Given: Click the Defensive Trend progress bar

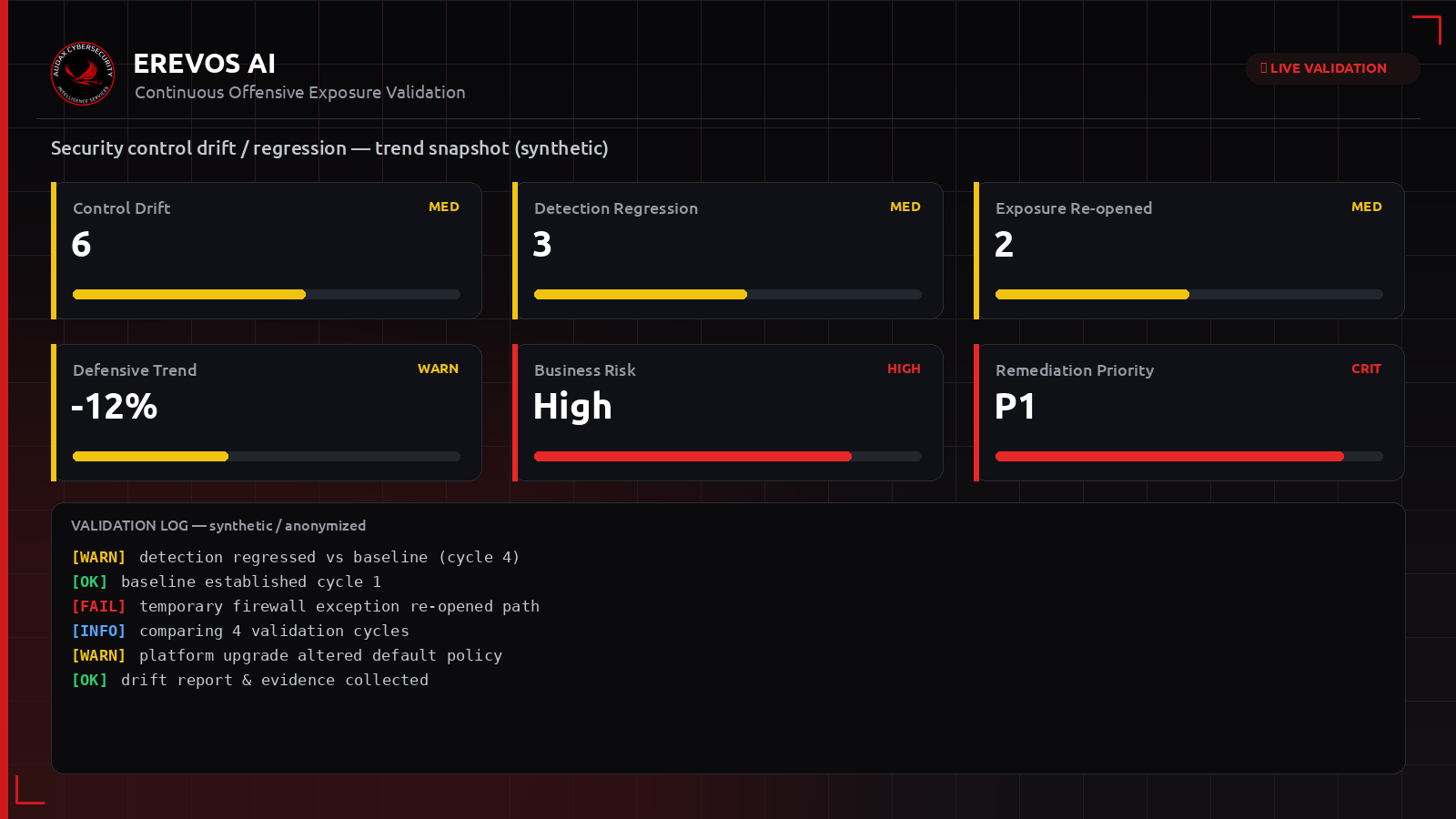Looking at the screenshot, I should [267, 457].
